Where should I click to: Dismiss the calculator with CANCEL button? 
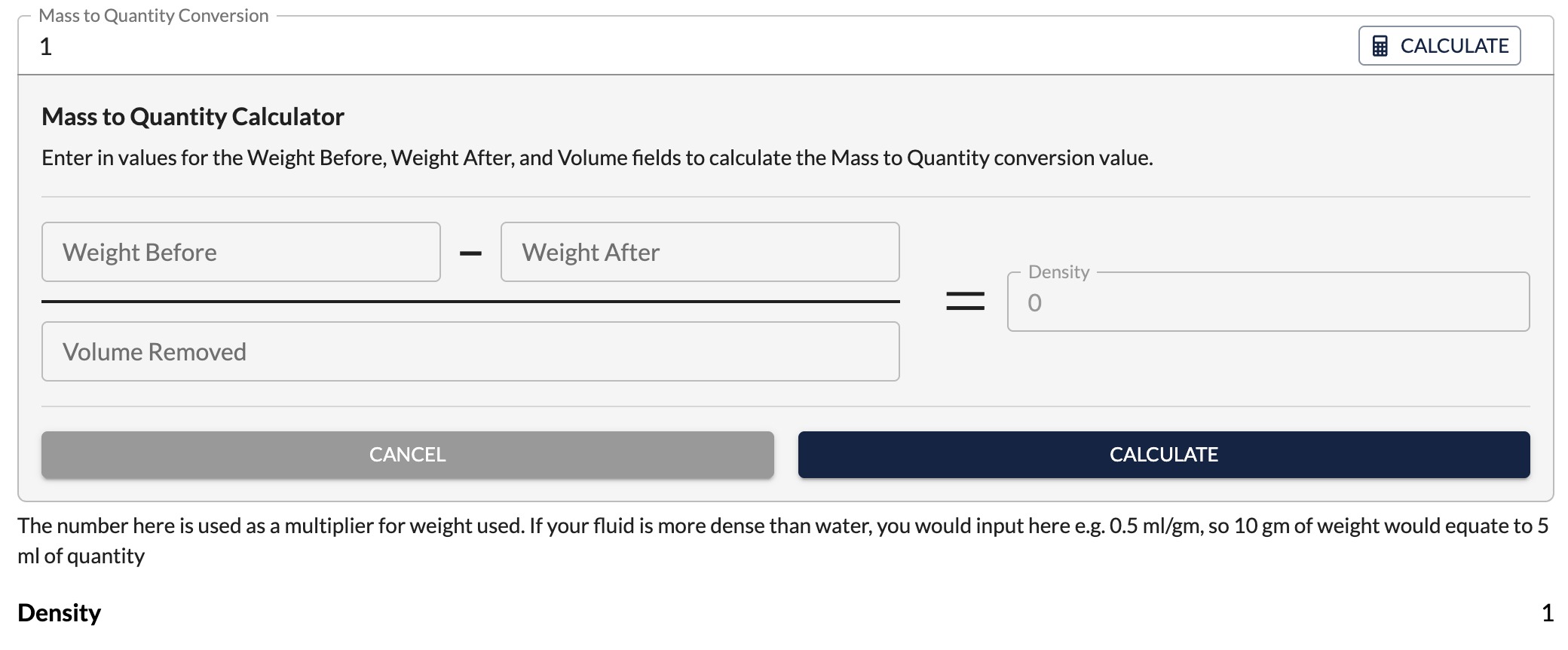pyautogui.click(x=408, y=455)
